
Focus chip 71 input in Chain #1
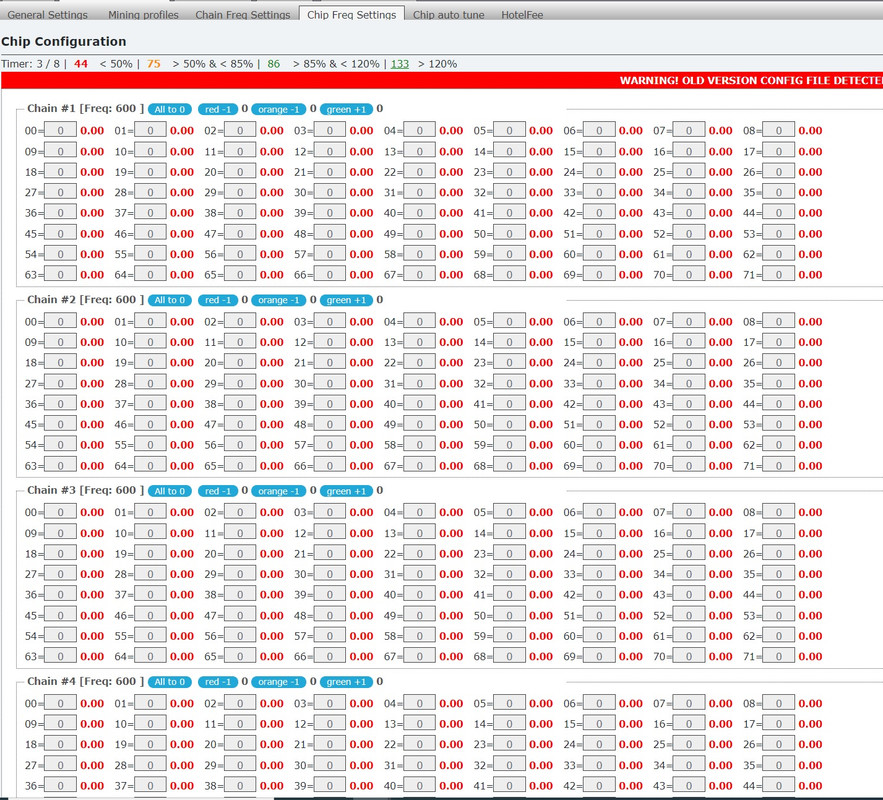[x=779, y=275]
